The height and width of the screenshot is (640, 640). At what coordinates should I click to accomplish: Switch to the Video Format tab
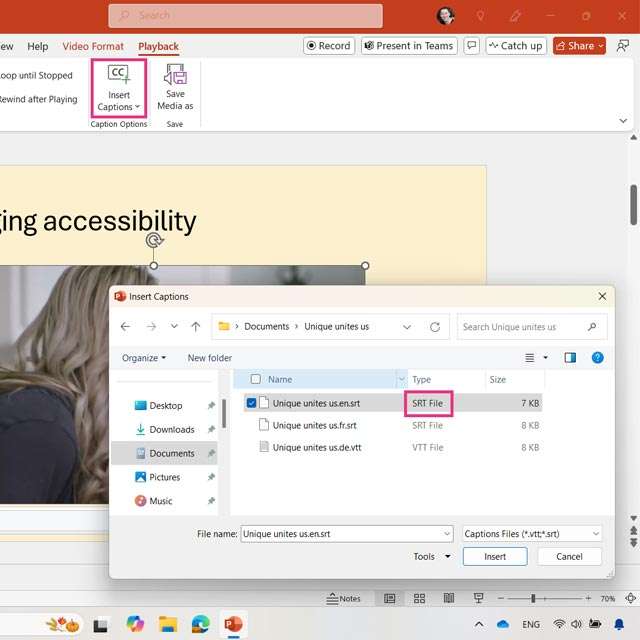point(93,46)
